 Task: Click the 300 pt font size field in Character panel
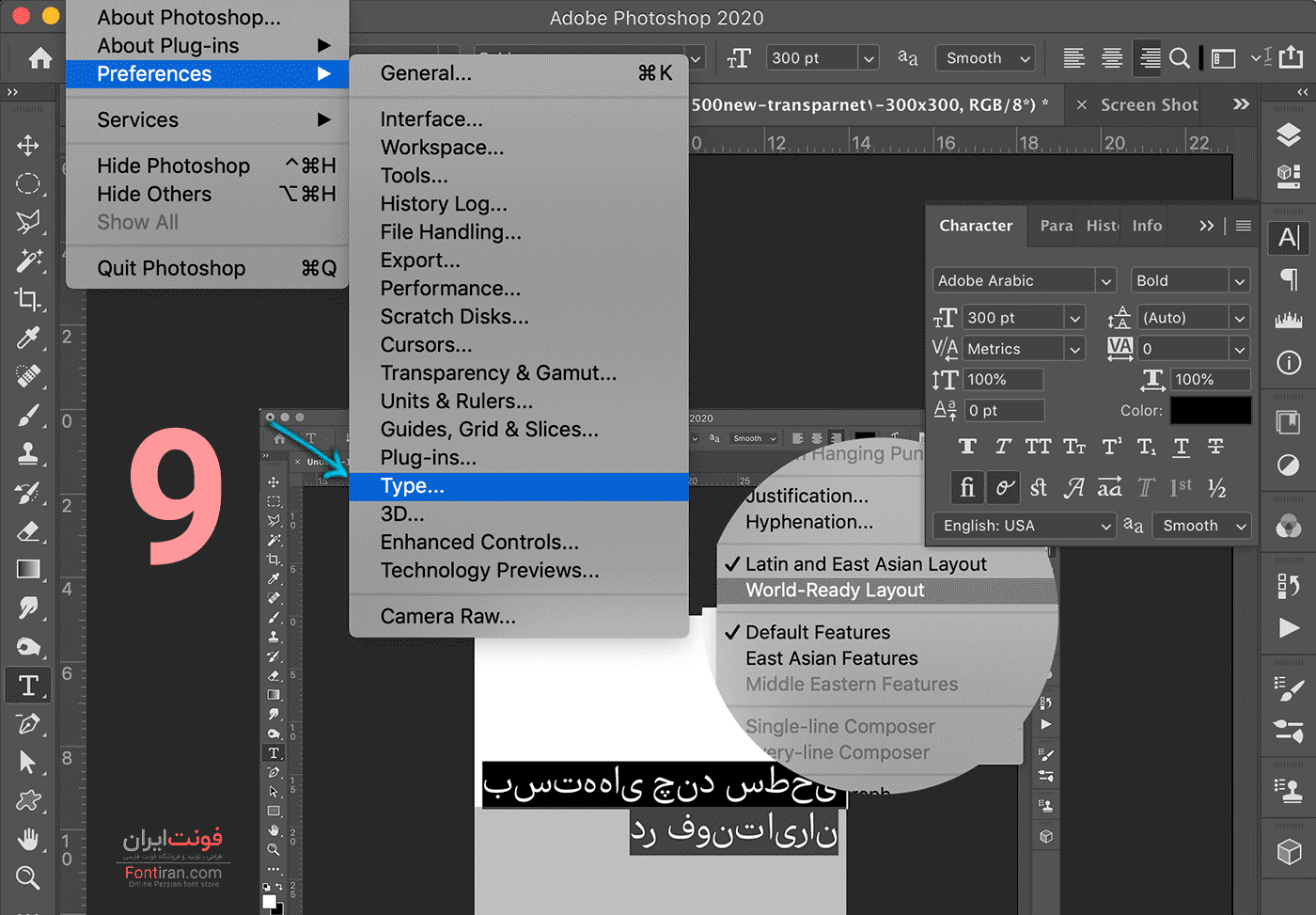[x=1013, y=318]
